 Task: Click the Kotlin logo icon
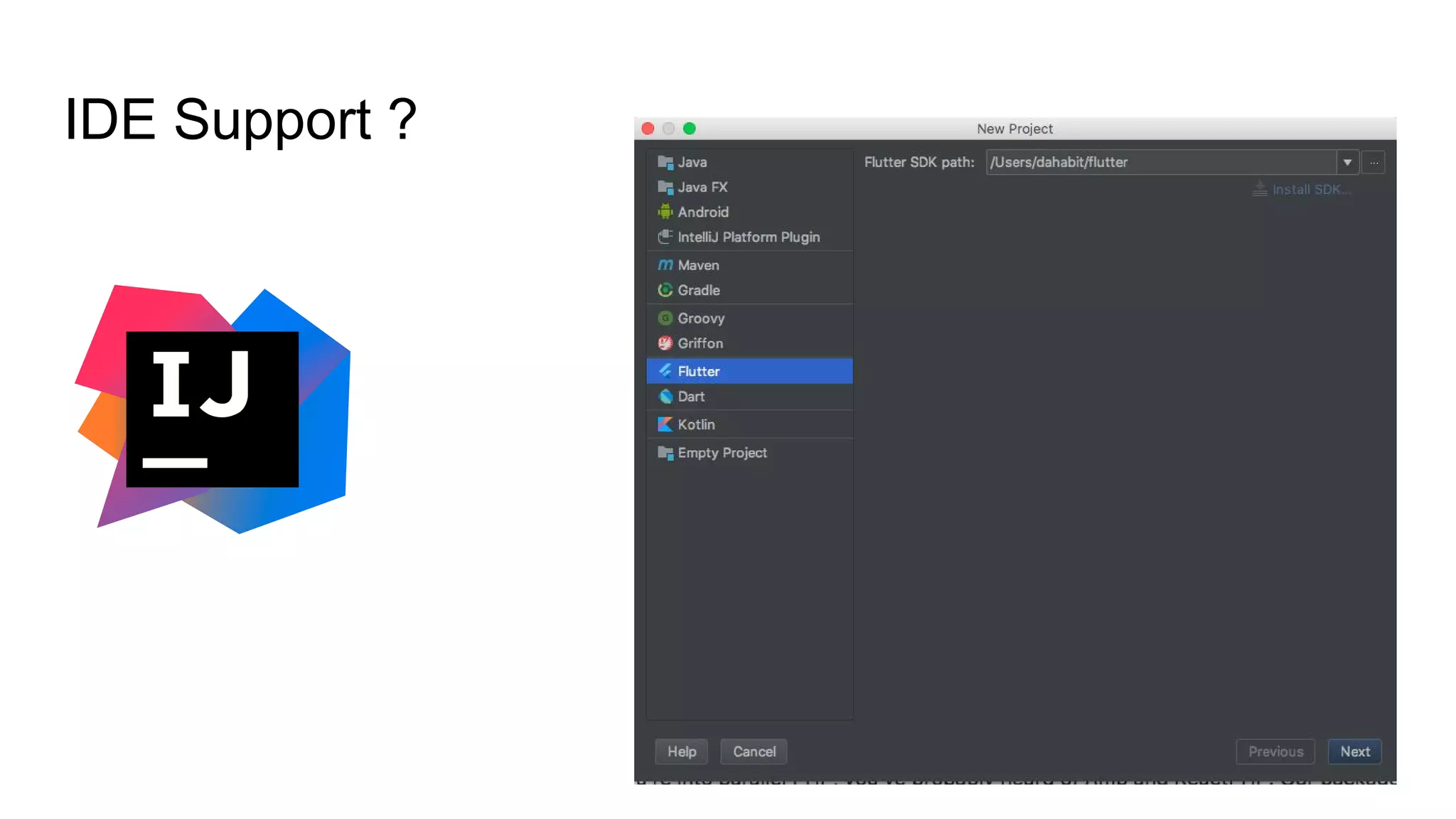(x=665, y=424)
